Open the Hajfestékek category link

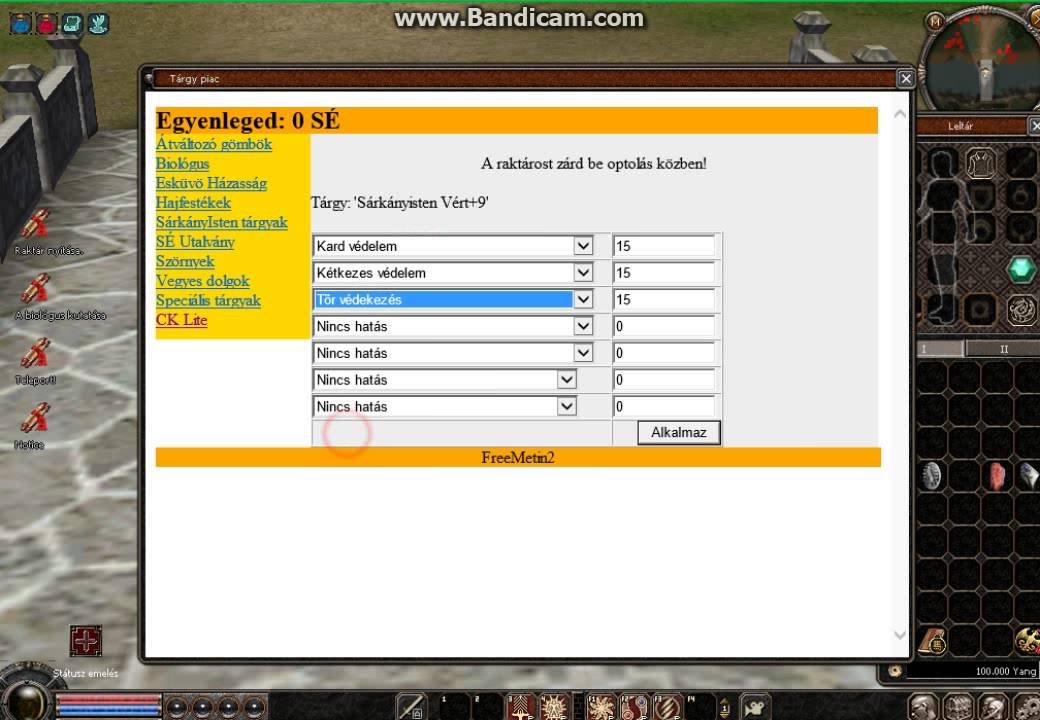[x=193, y=203]
